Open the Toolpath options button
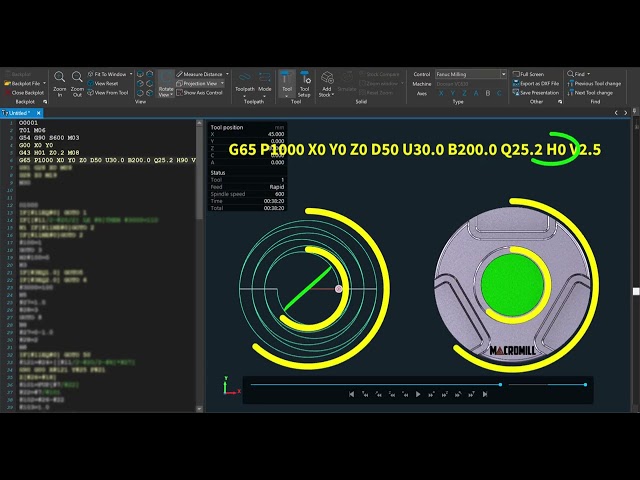Viewport: 640px width, 480px height. pyautogui.click(x=245, y=84)
